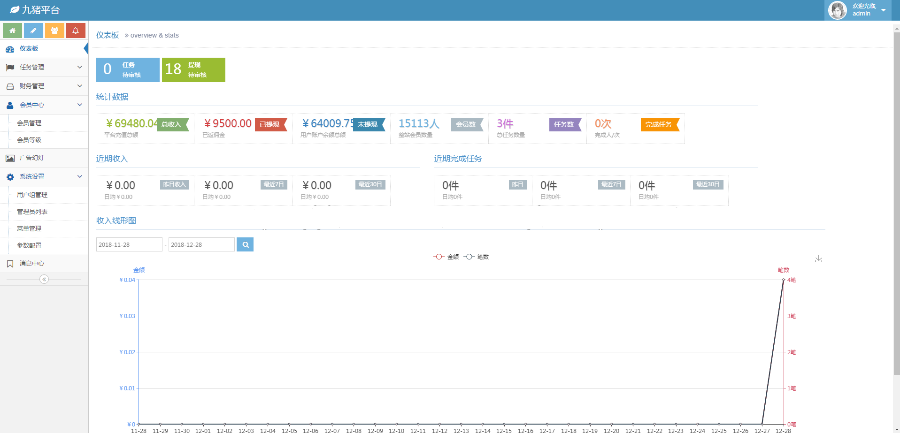Screen dimensions: 900x433
Task: Click the chart download icon
Action: coord(819,258)
